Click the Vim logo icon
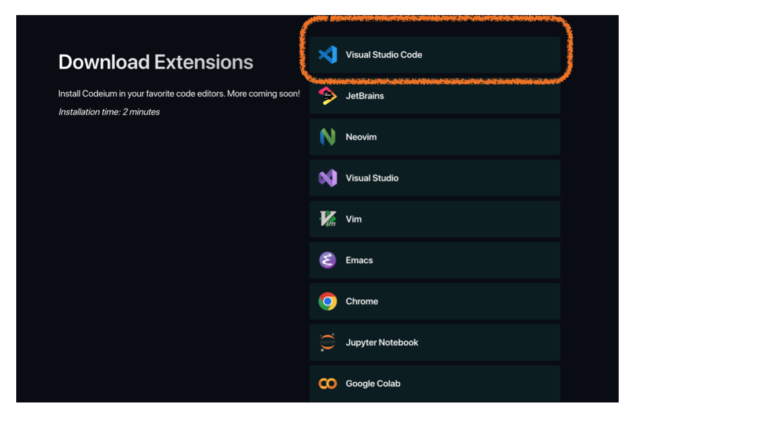 point(327,219)
